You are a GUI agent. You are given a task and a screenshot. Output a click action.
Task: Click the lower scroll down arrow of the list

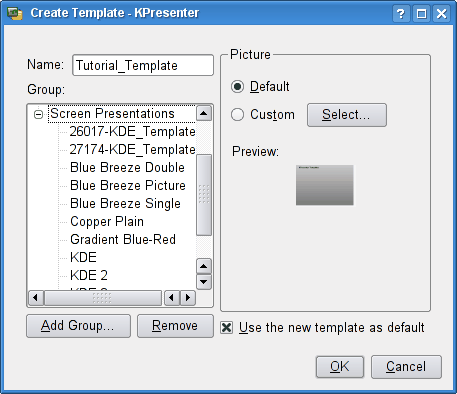click(x=204, y=282)
